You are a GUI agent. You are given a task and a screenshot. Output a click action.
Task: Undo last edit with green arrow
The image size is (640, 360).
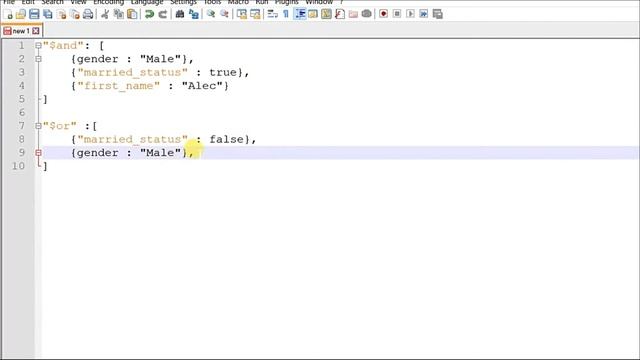point(149,14)
